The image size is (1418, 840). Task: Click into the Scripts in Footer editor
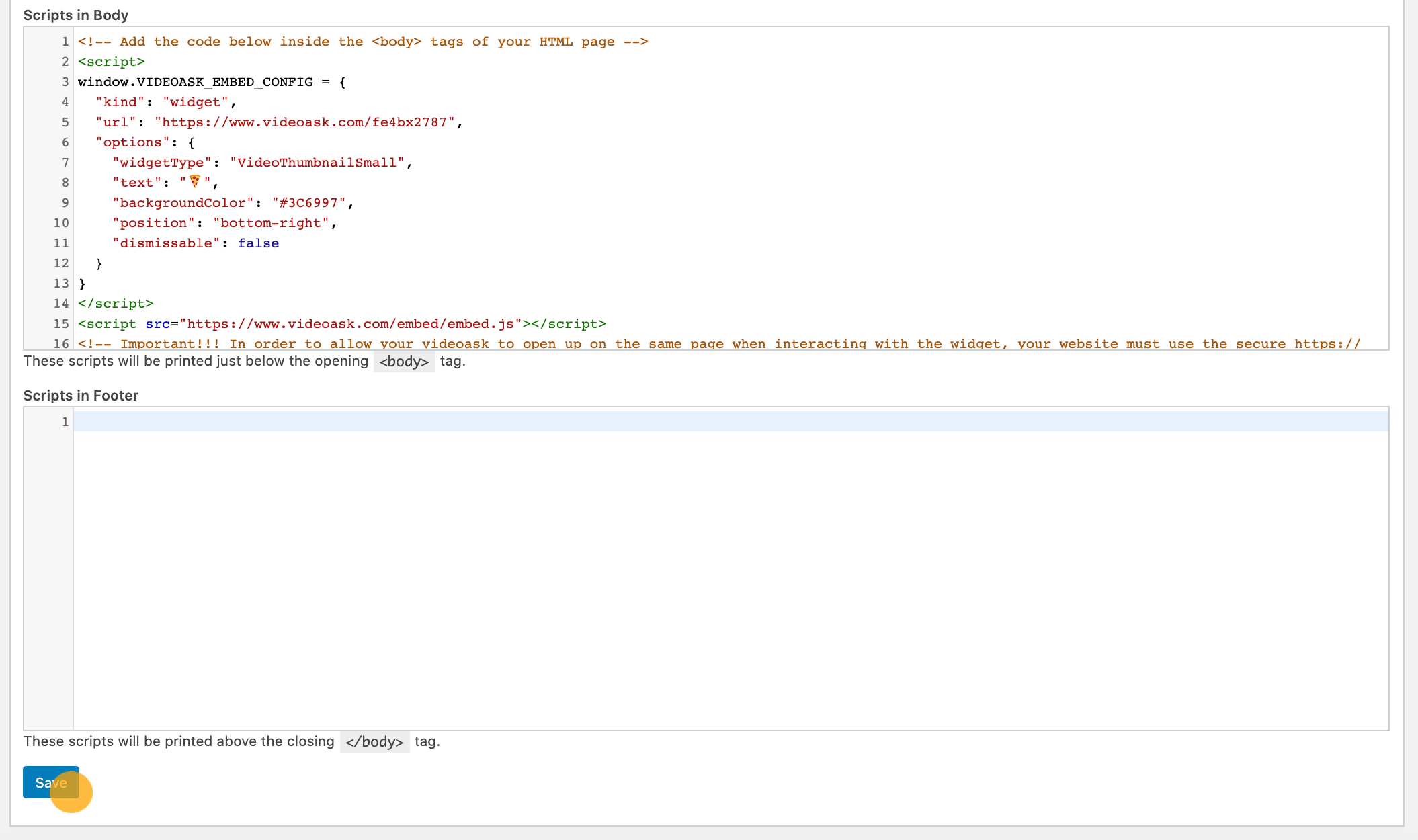coord(731,569)
